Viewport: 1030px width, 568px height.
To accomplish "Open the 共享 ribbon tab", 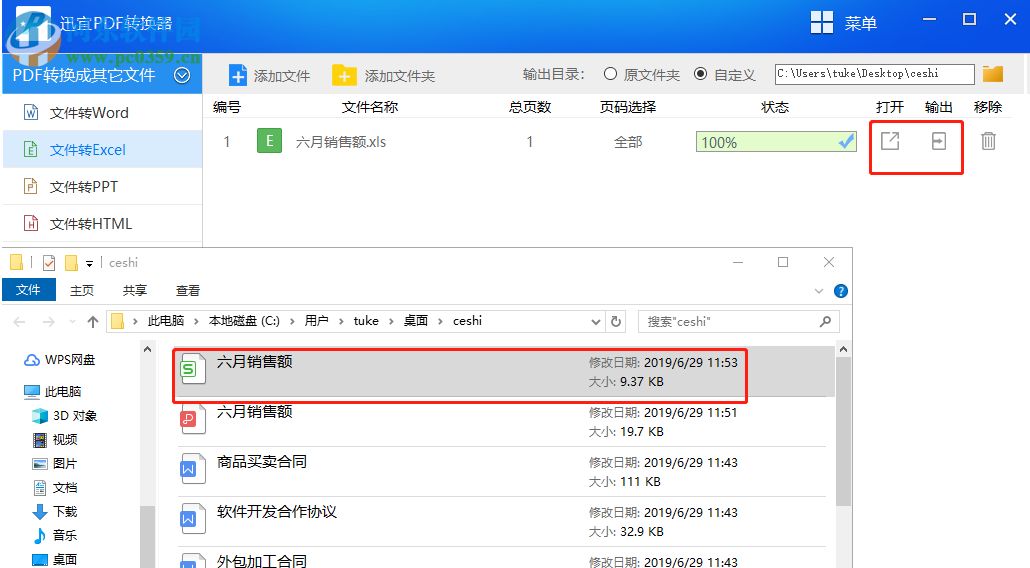I will coord(135,290).
